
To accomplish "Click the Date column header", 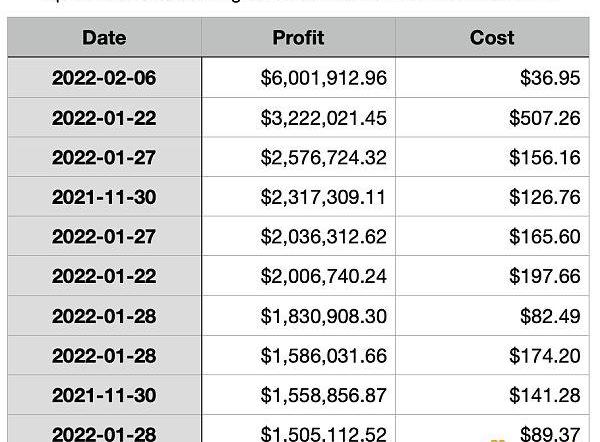I will click(104, 38).
